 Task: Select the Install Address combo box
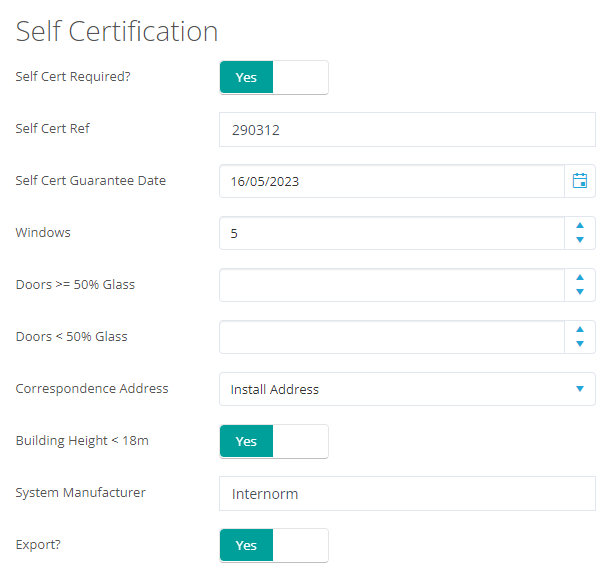coord(407,389)
